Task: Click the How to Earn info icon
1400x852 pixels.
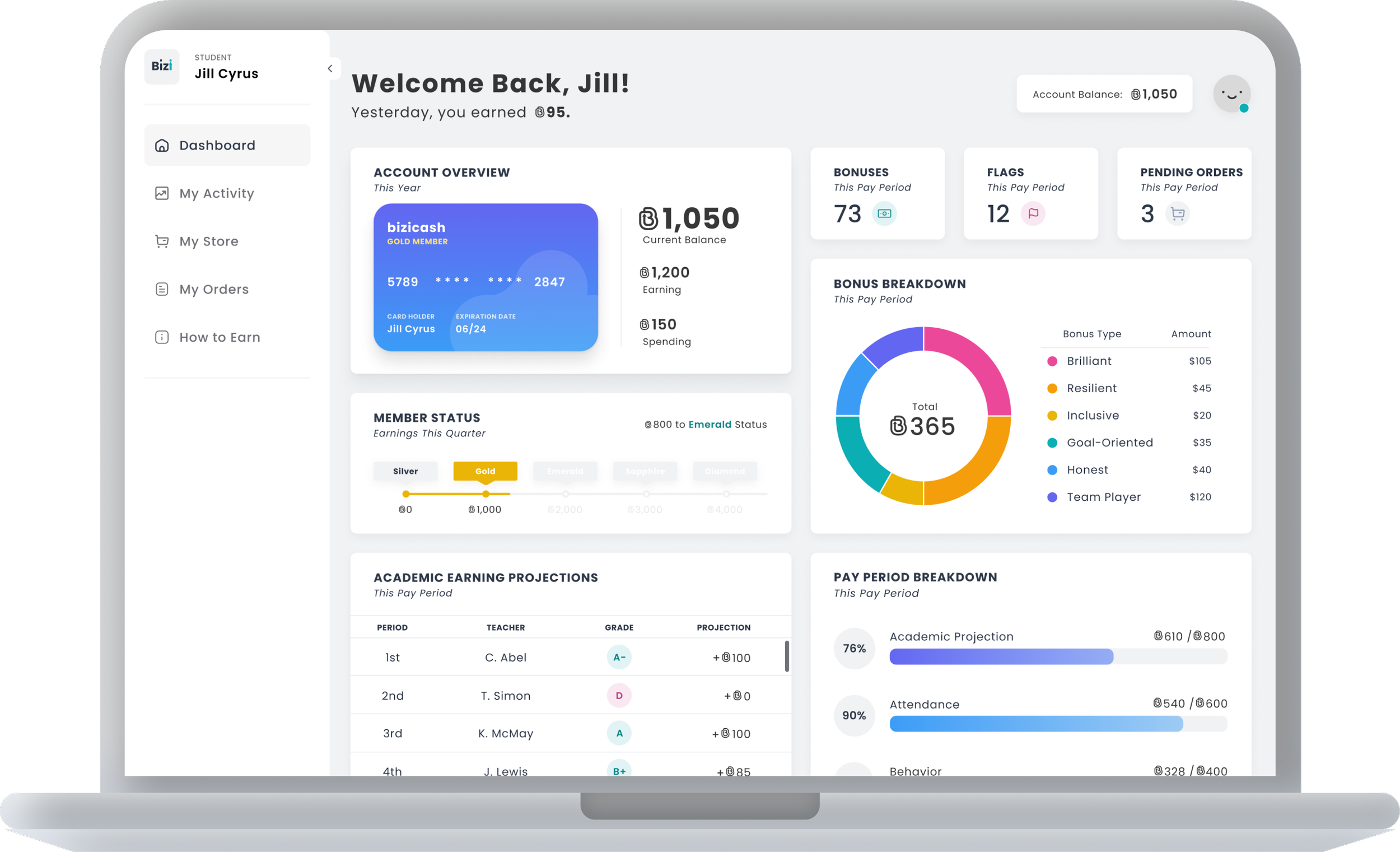Action: [162, 338]
